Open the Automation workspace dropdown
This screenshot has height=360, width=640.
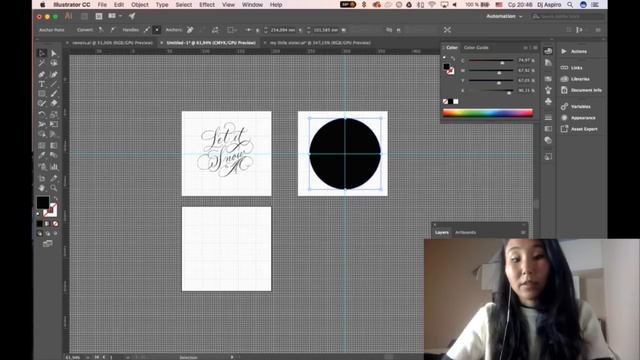tap(504, 16)
